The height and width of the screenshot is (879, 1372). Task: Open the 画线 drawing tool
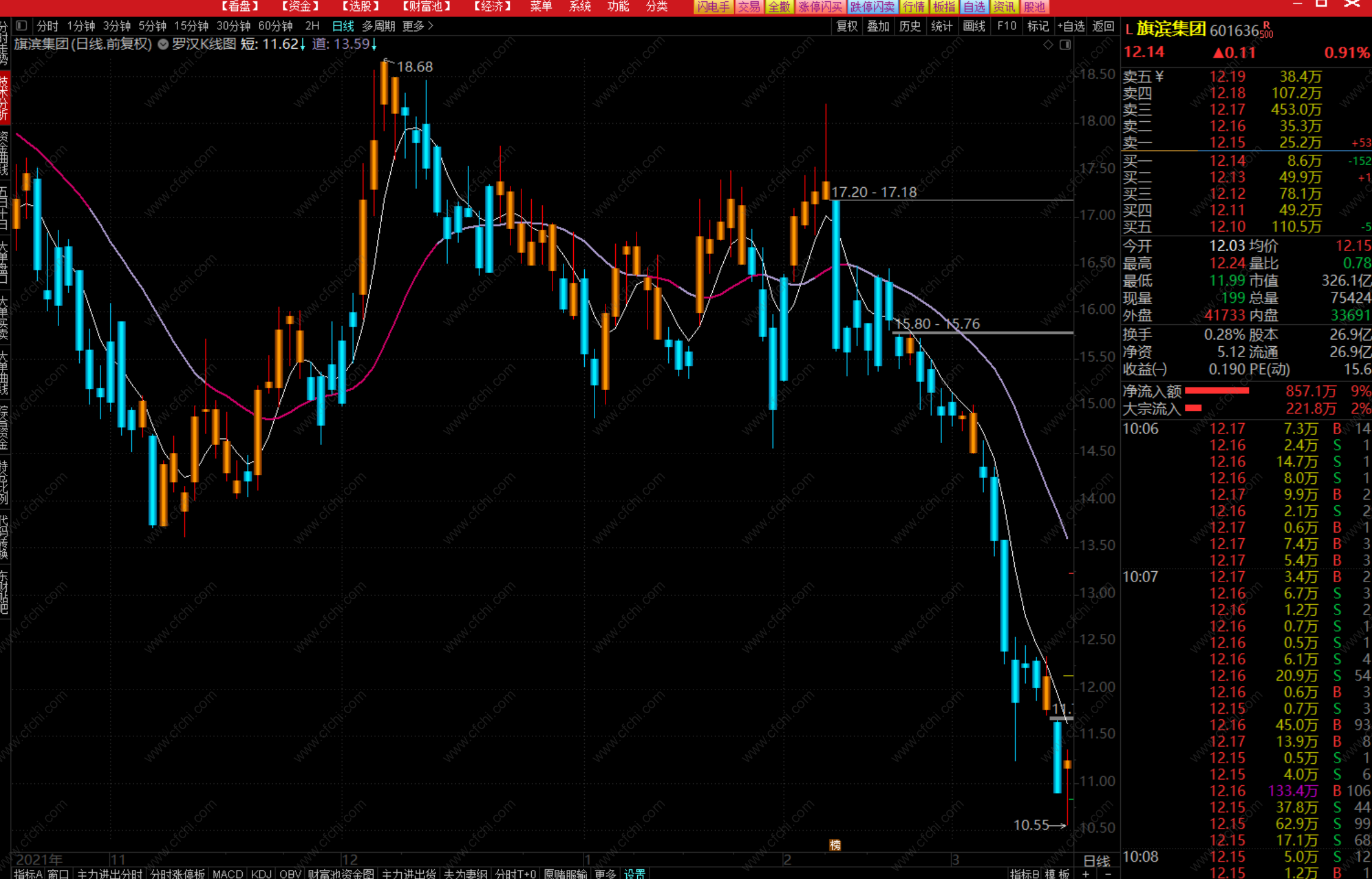(x=974, y=26)
